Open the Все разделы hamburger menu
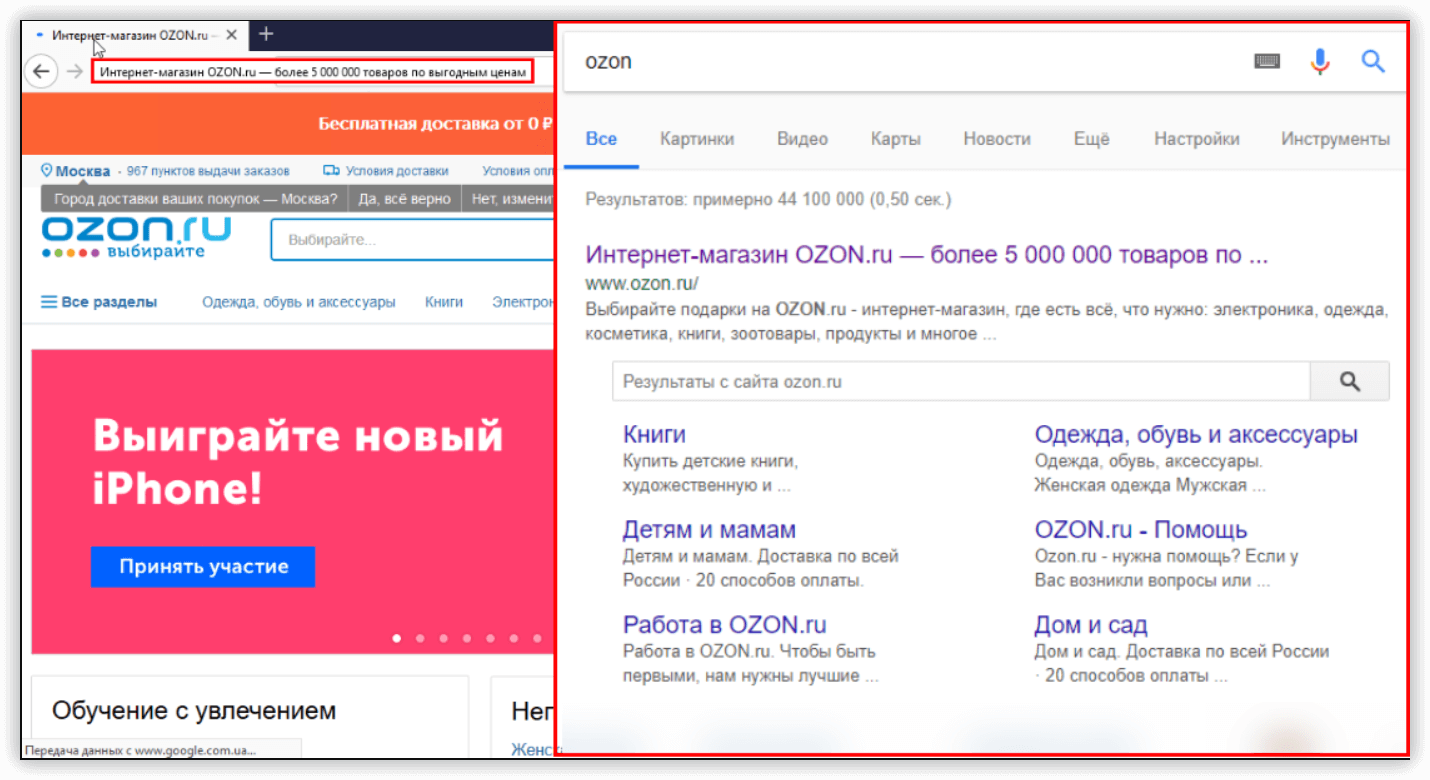 [99, 302]
